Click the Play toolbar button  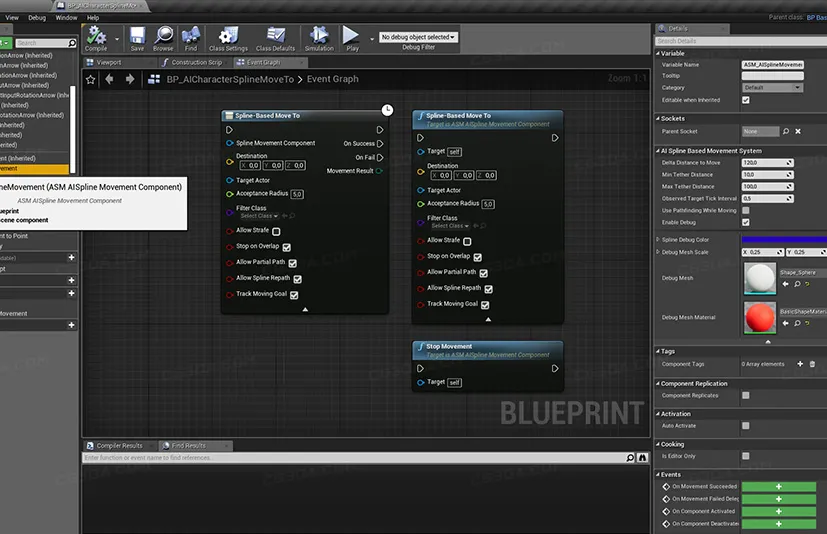pyautogui.click(x=352, y=39)
